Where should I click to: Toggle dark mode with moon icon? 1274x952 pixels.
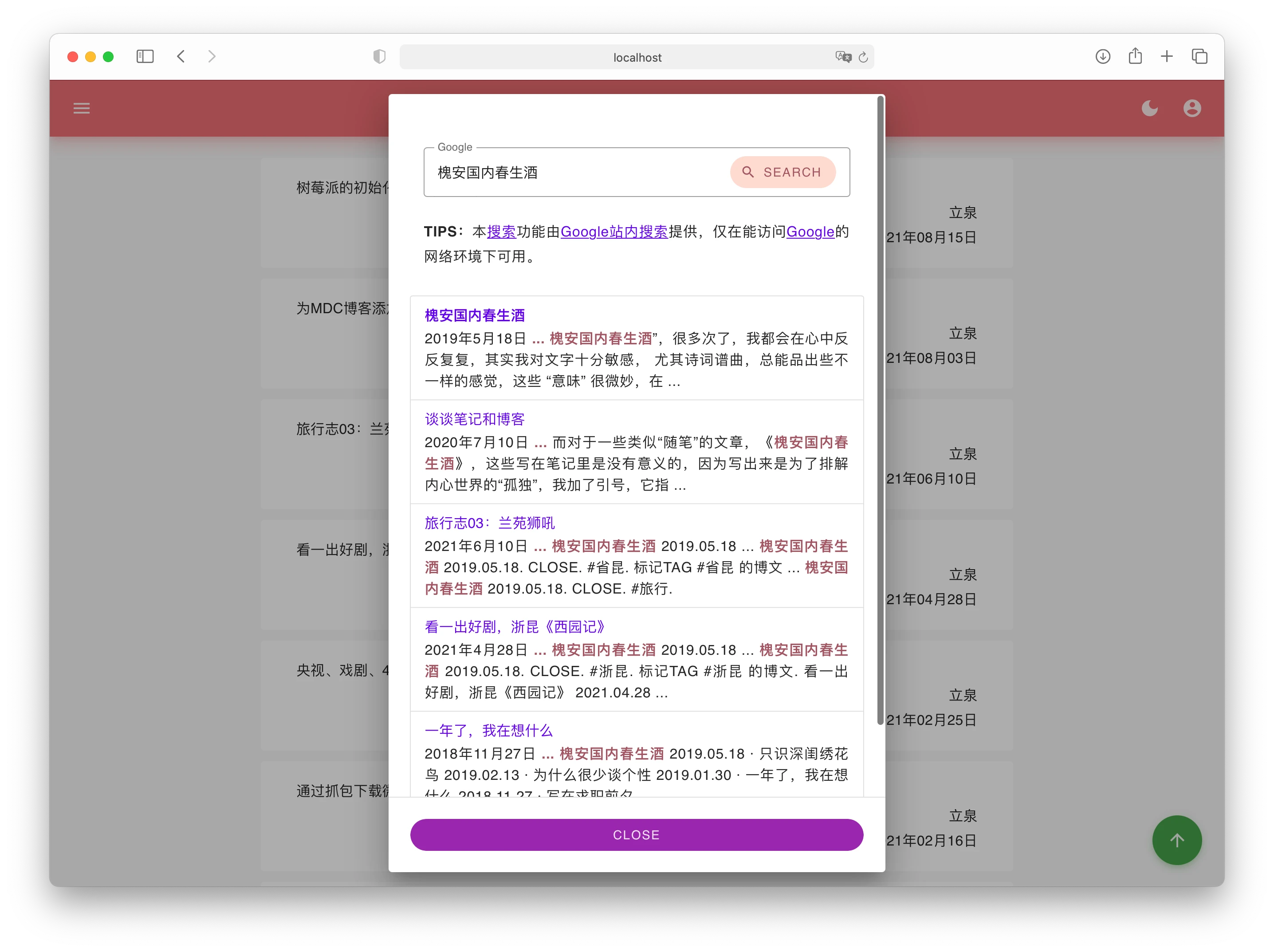point(1150,108)
